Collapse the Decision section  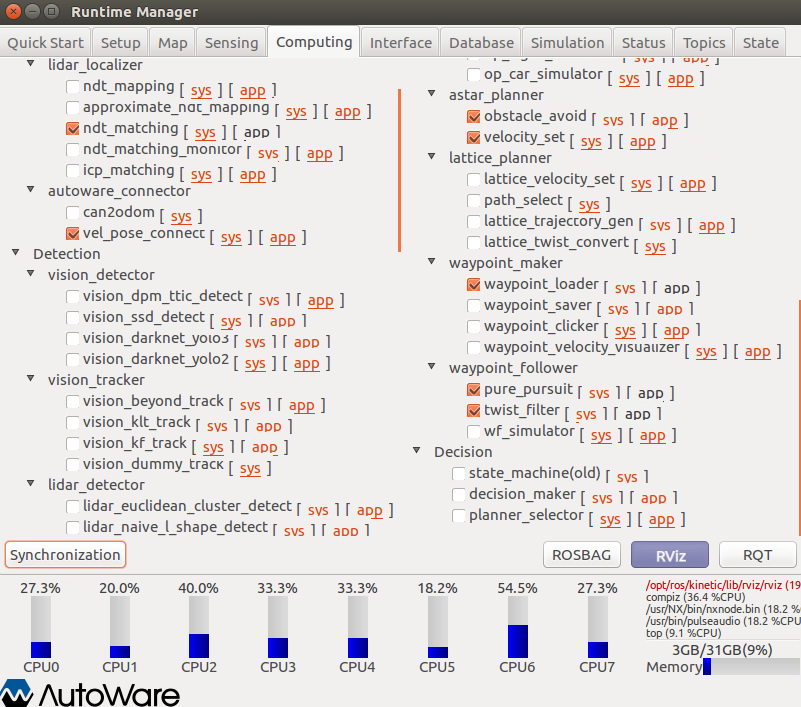click(417, 451)
